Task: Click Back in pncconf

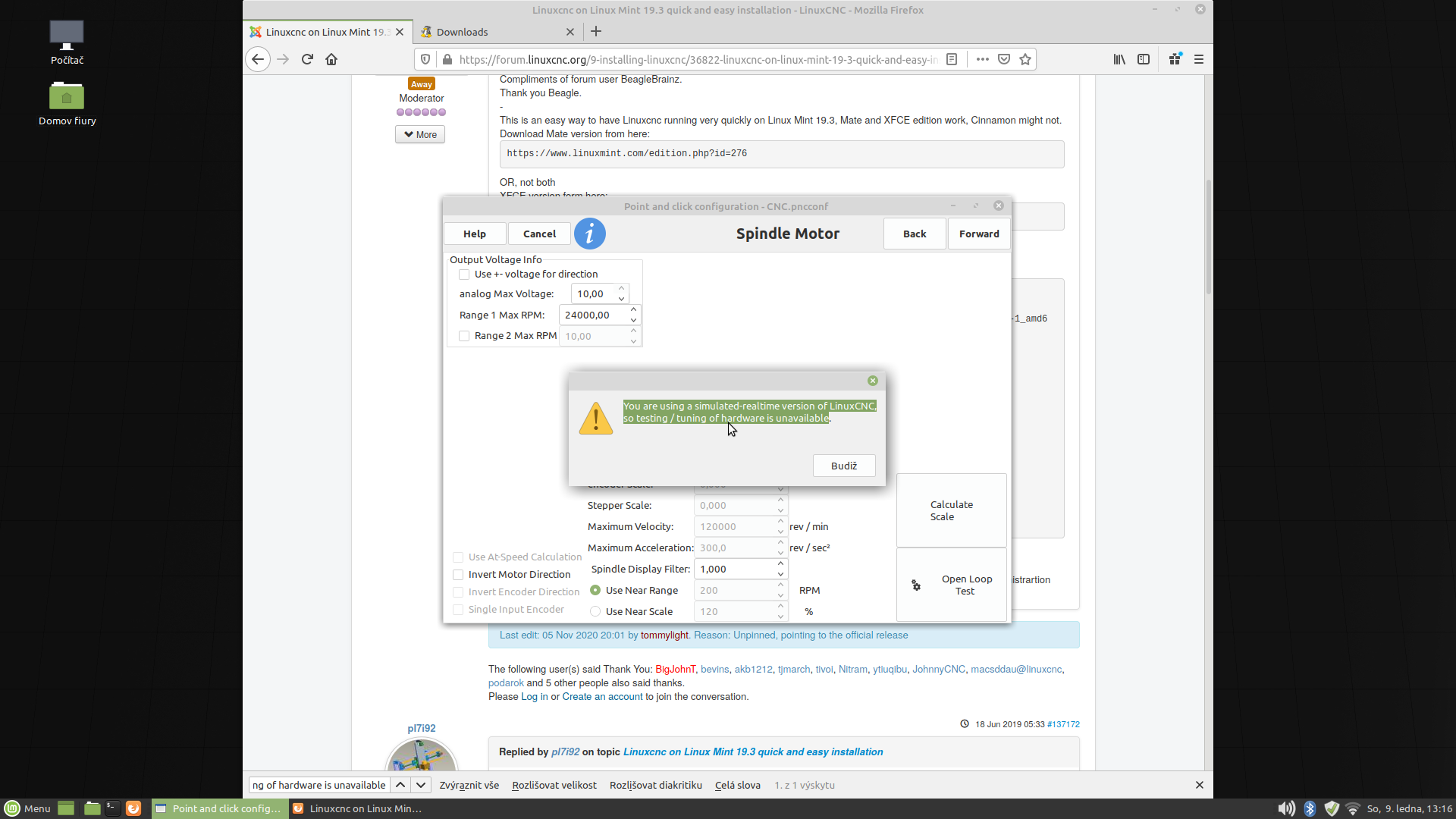Action: tap(915, 234)
